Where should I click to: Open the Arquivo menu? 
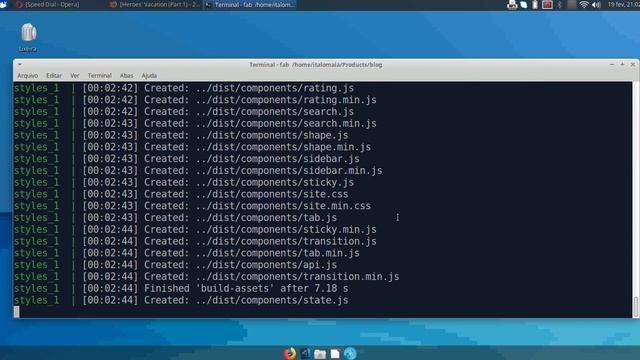click(x=27, y=76)
